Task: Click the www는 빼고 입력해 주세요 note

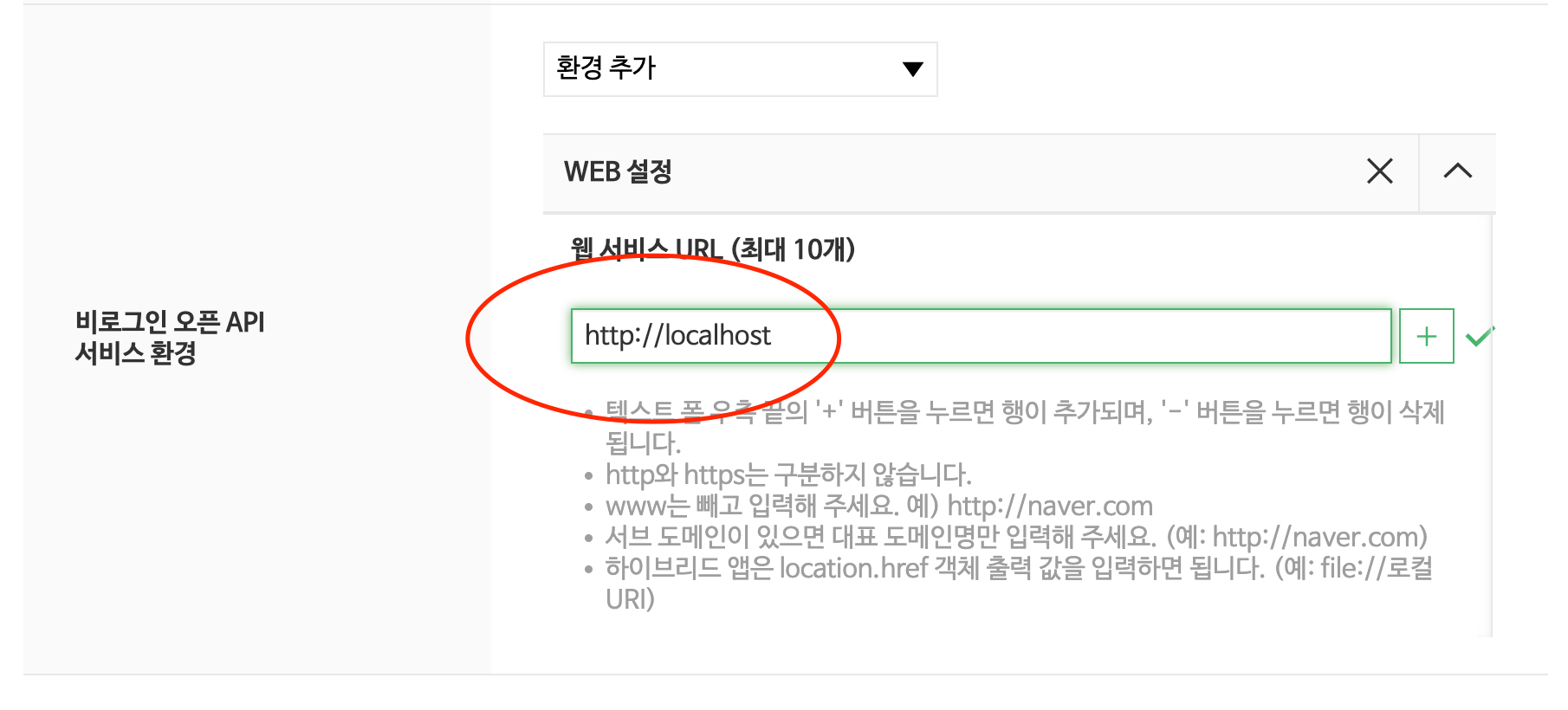Action: click(x=878, y=506)
